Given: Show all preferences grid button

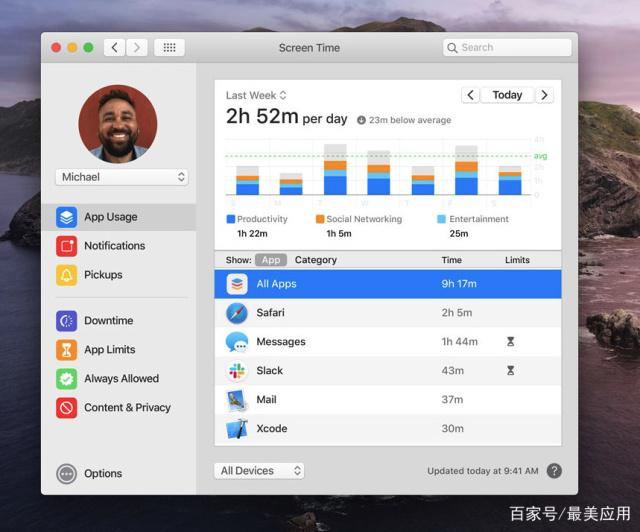Looking at the screenshot, I should [169, 48].
